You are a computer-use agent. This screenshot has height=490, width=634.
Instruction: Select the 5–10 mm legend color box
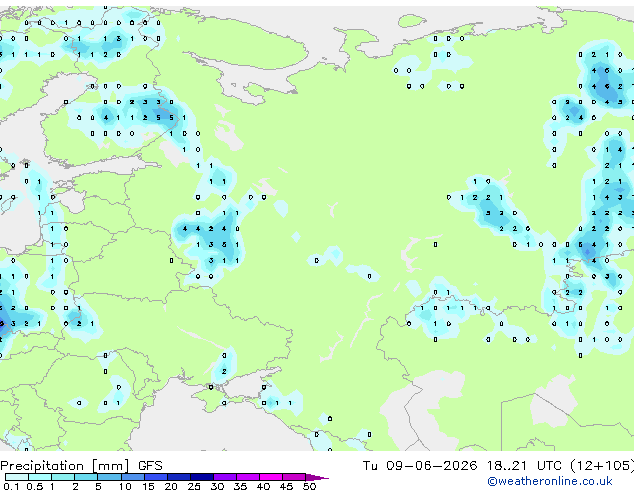click(109, 477)
